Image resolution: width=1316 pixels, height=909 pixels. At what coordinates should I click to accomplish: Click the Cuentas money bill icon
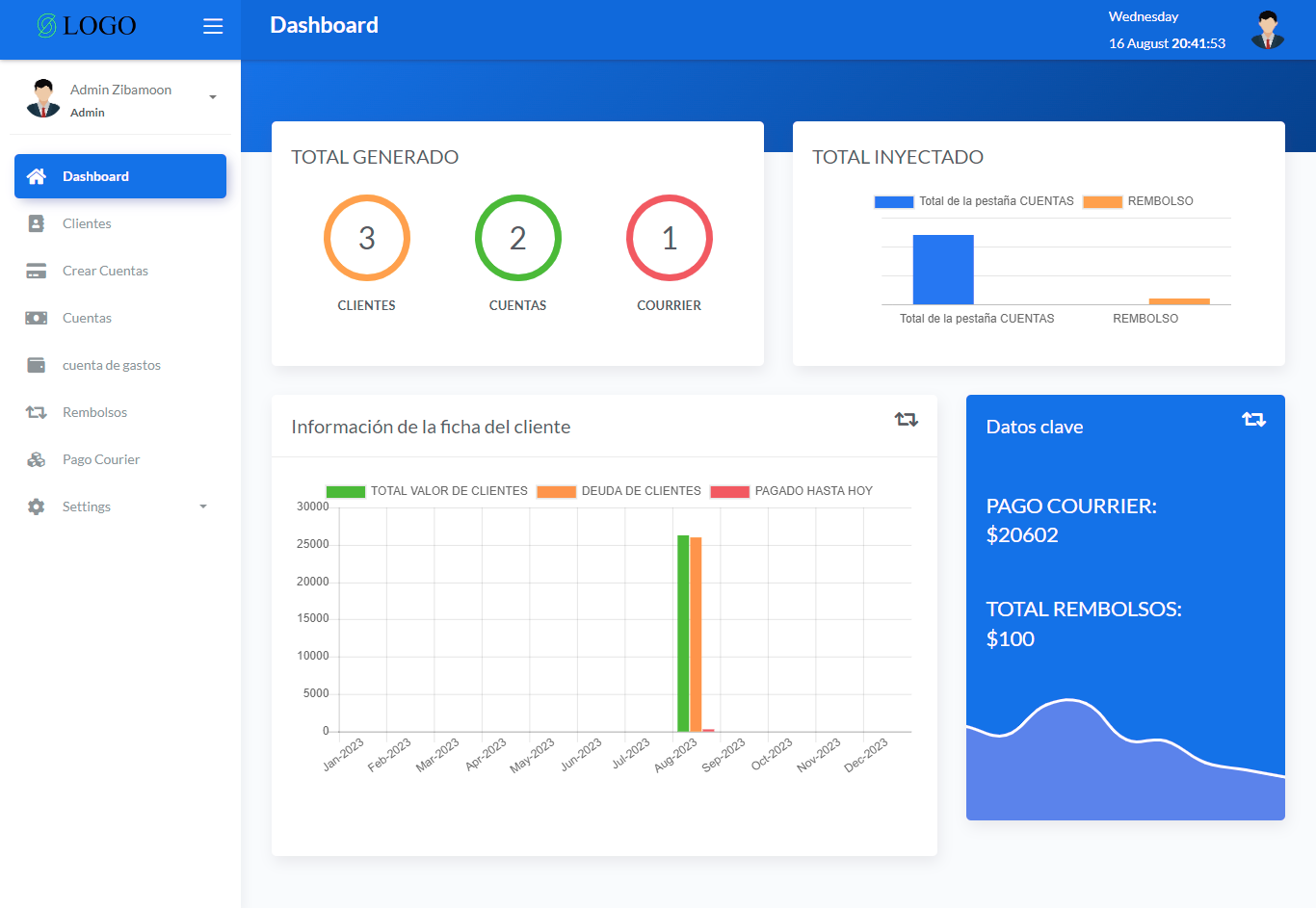coord(37,318)
